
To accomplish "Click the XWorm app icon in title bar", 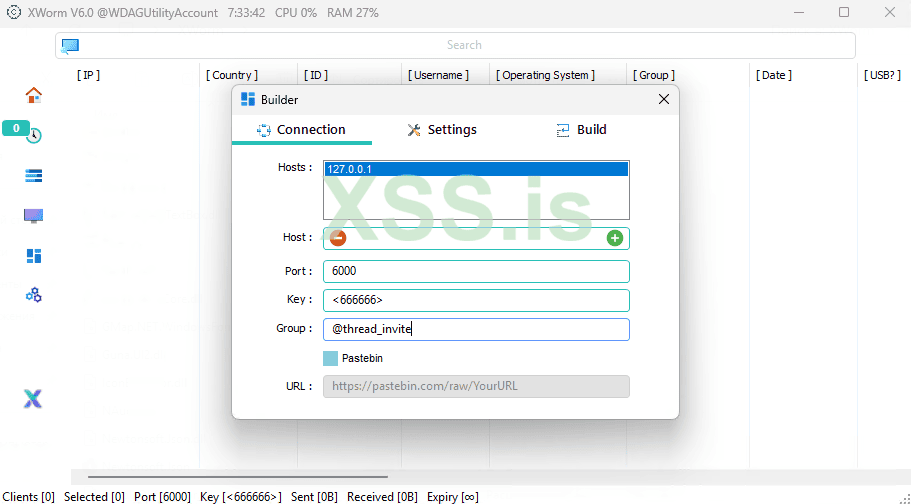I will coord(14,12).
